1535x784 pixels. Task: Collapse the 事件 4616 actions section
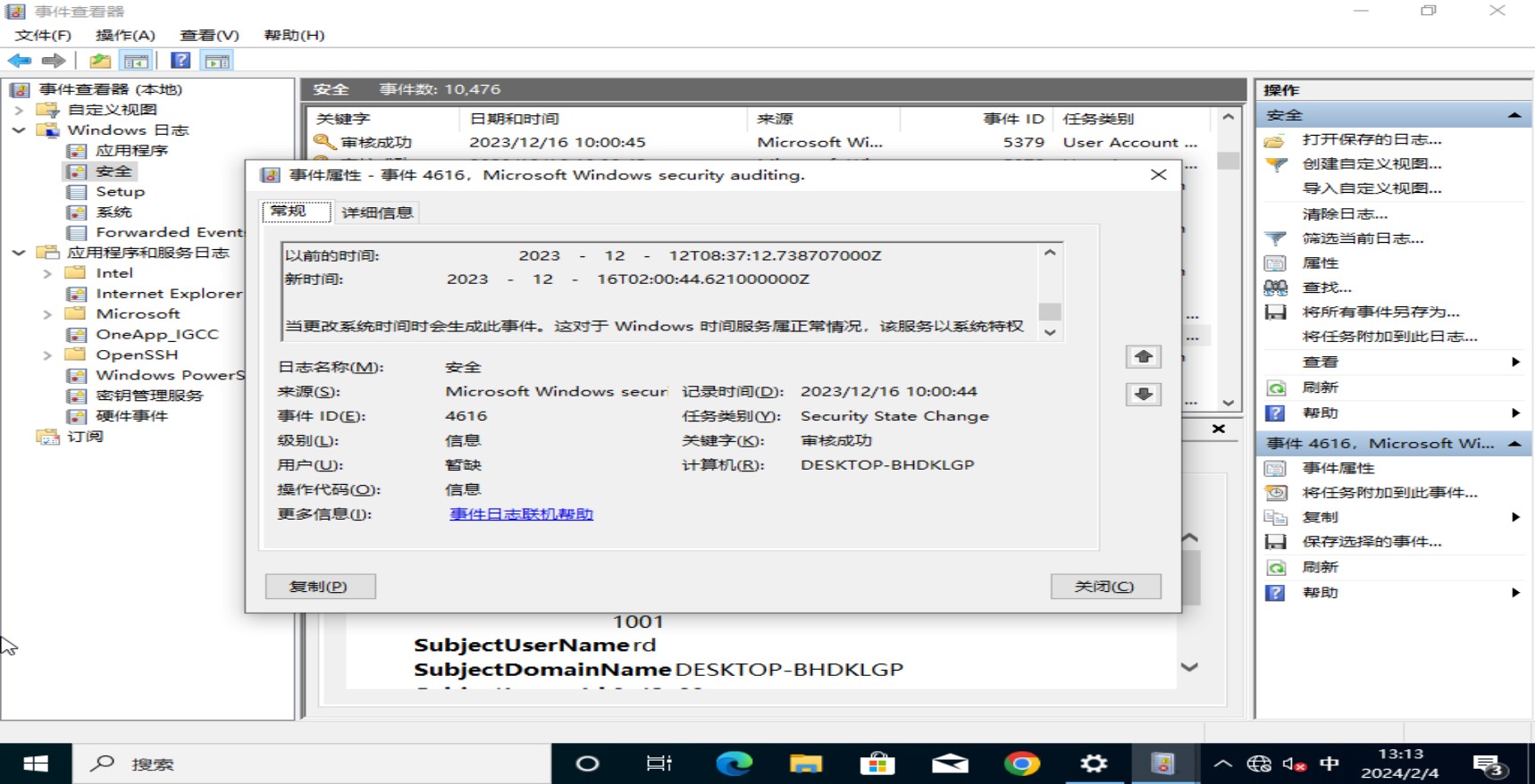point(1514,444)
